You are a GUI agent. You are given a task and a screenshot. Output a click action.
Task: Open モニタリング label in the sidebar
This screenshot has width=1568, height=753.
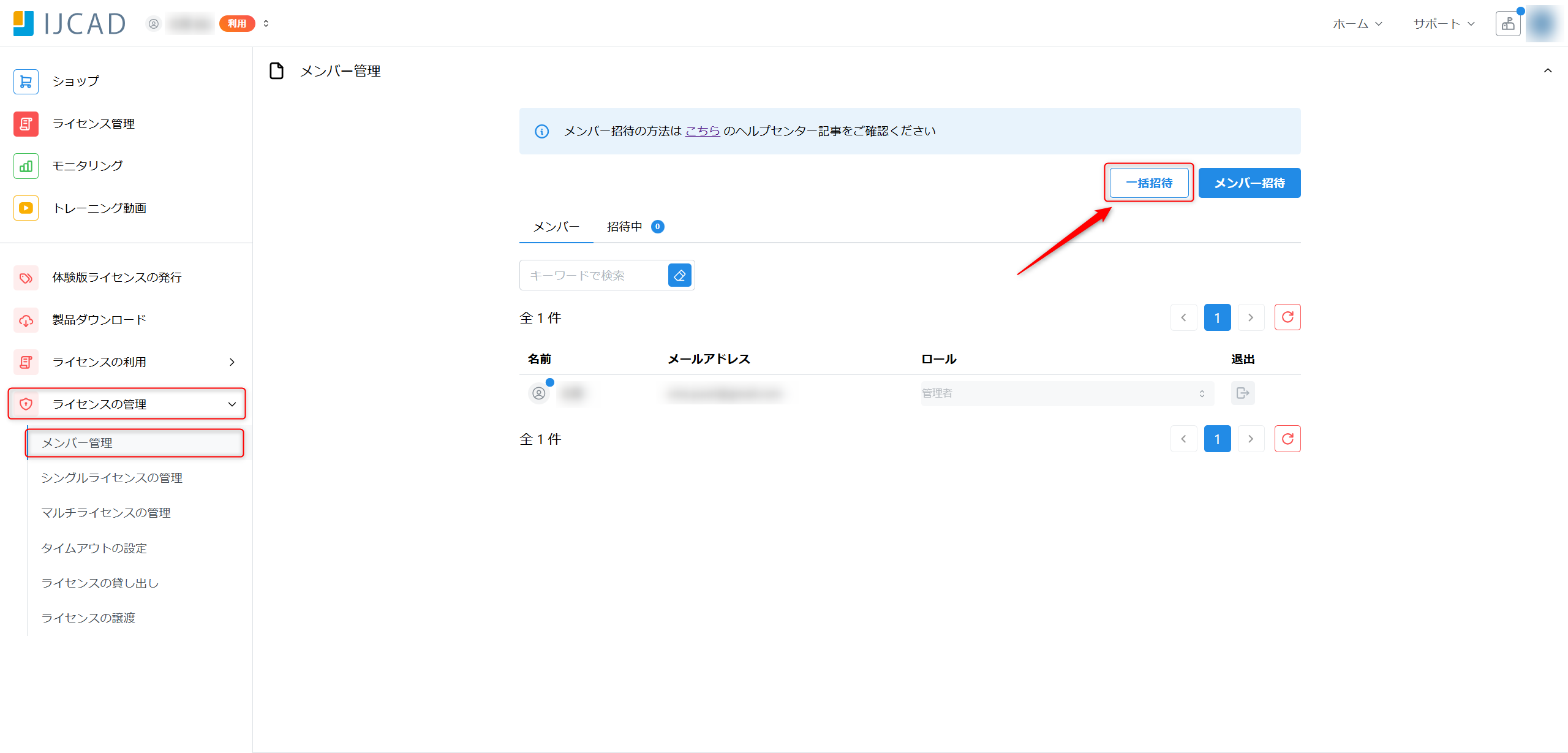point(88,166)
